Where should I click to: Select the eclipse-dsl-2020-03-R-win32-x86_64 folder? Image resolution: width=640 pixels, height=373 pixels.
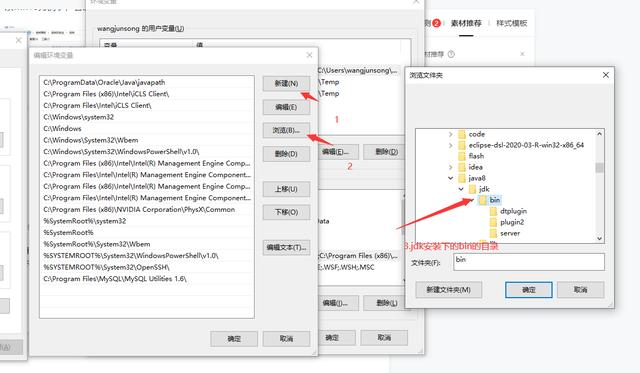(x=526, y=145)
